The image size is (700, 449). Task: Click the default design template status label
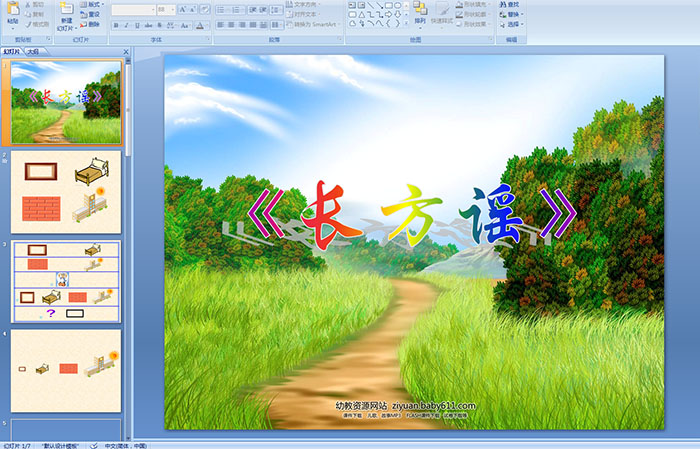pos(60,445)
